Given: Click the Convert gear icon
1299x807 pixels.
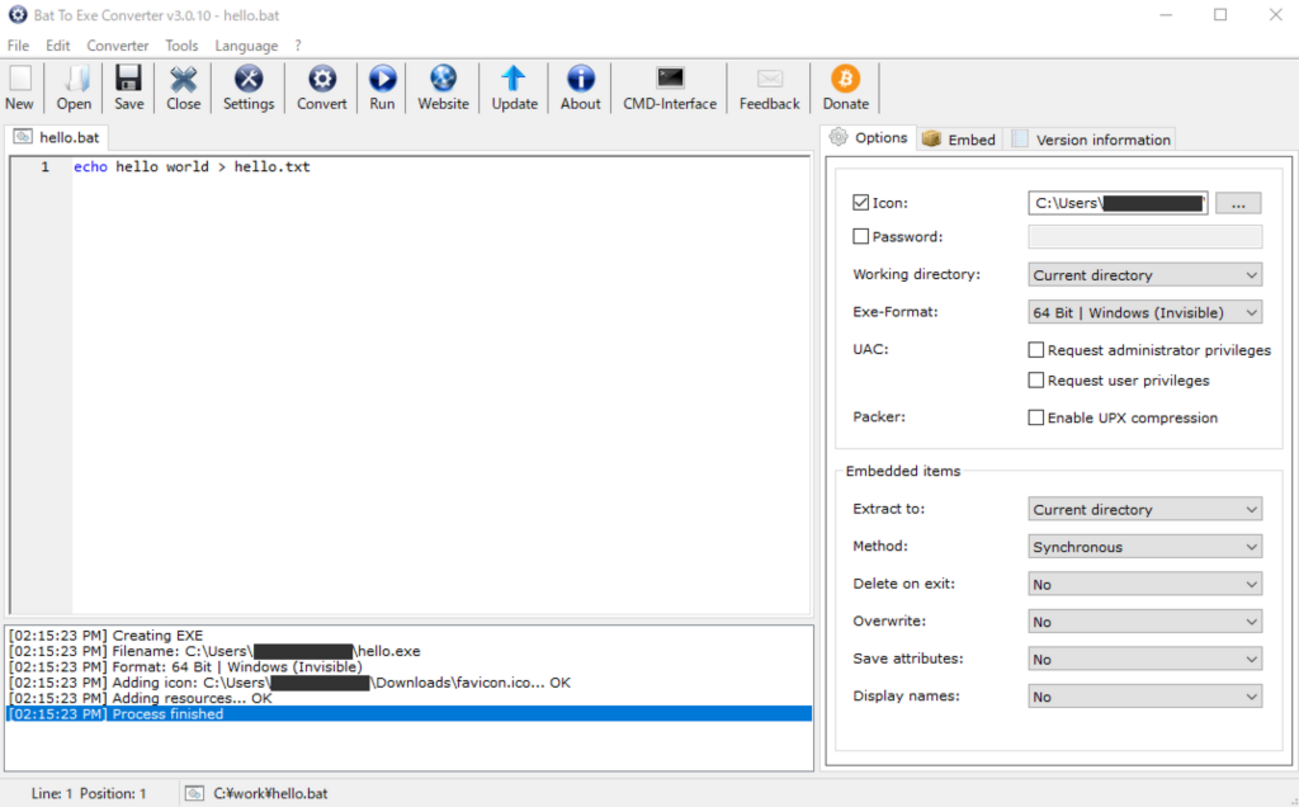Looking at the screenshot, I should (x=322, y=79).
